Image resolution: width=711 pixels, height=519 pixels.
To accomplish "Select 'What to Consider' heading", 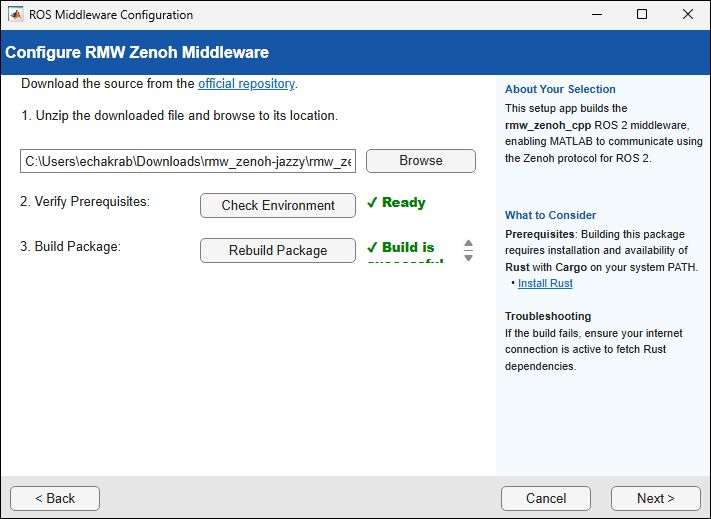I will pyautogui.click(x=550, y=215).
